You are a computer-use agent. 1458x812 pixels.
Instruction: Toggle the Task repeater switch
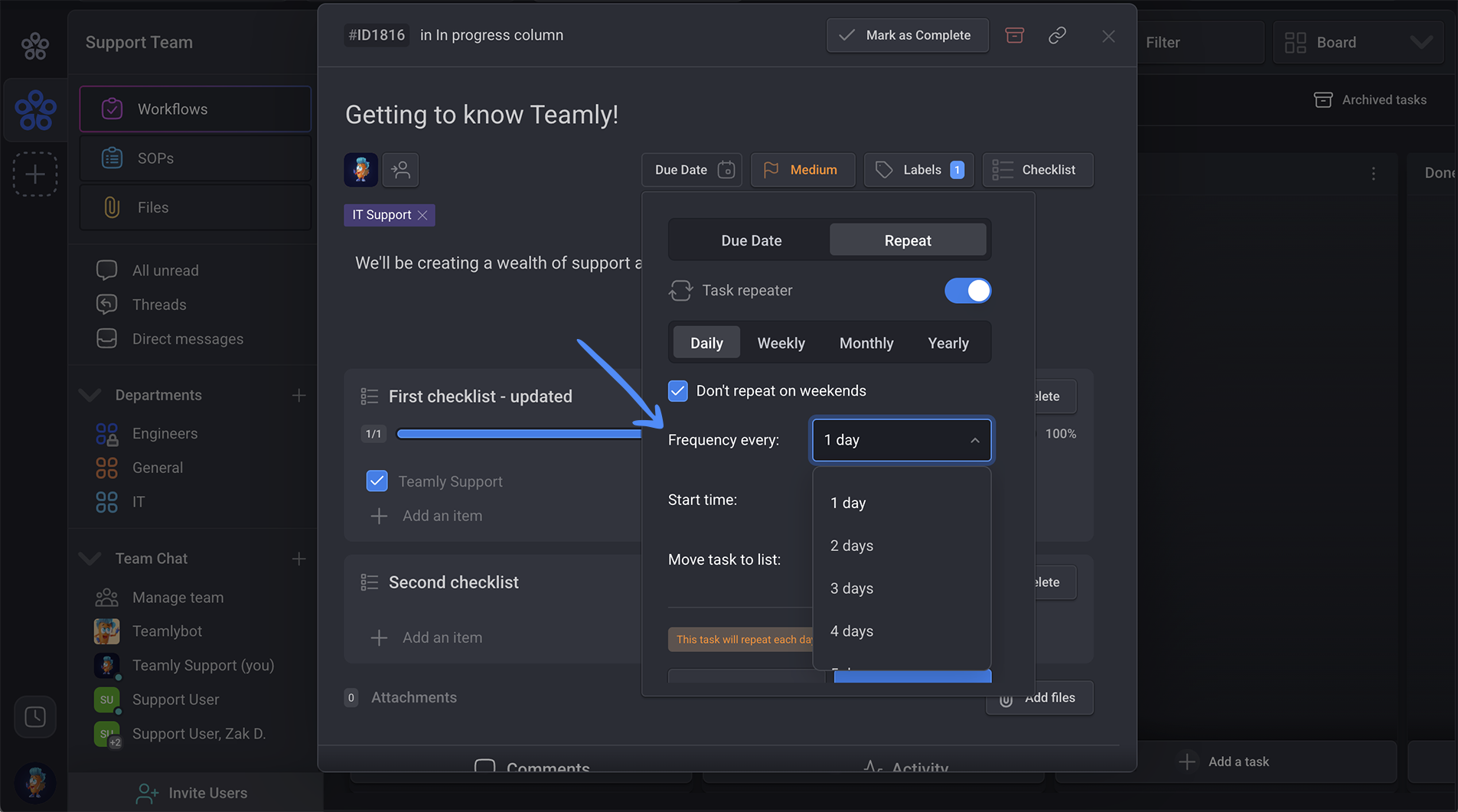(967, 291)
